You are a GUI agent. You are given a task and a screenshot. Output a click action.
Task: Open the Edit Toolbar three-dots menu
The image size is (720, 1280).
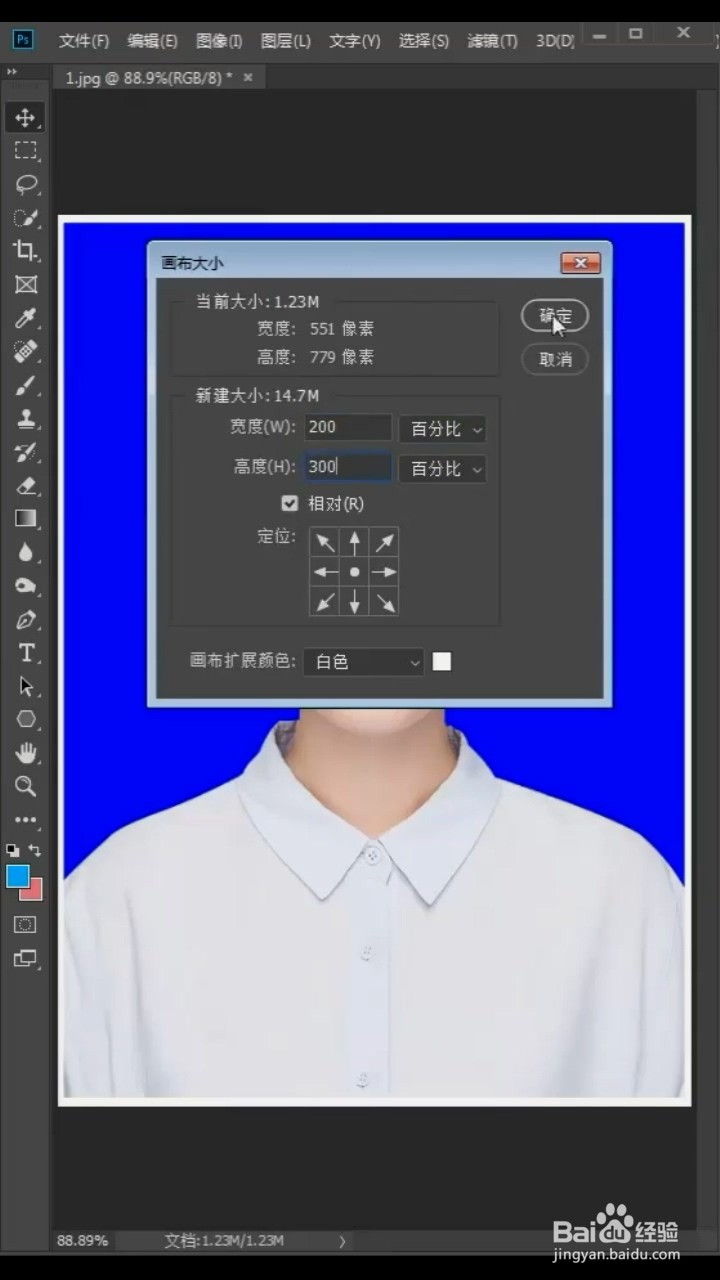[26, 820]
